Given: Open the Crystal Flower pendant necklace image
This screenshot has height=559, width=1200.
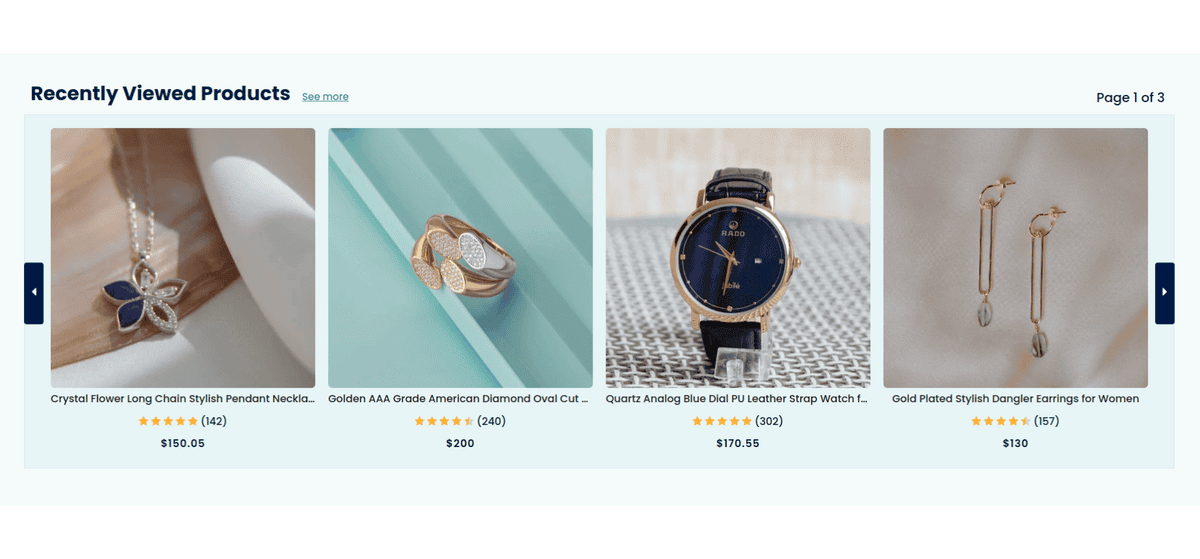Looking at the screenshot, I should point(183,258).
